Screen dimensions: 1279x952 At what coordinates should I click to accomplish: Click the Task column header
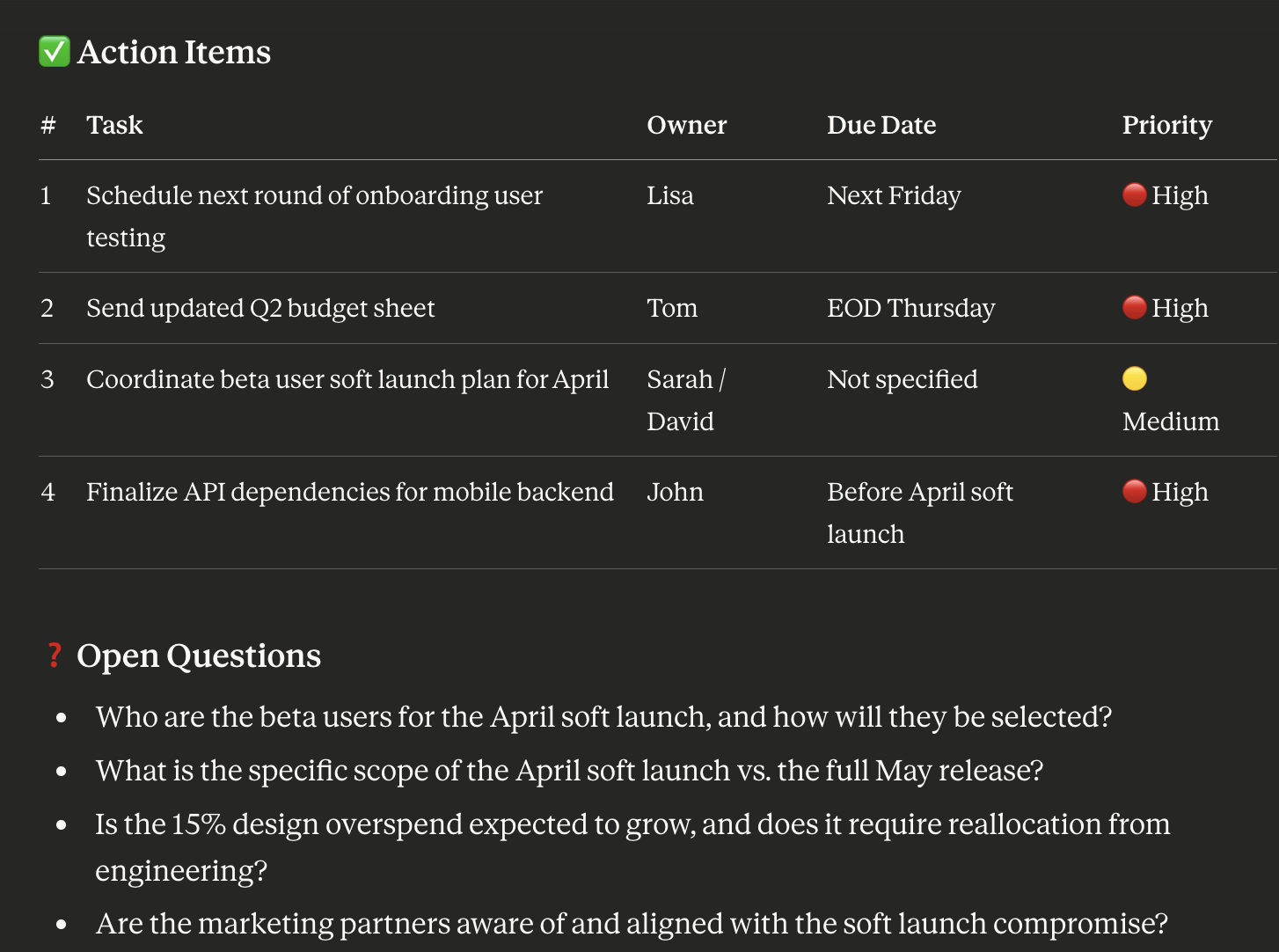114,125
